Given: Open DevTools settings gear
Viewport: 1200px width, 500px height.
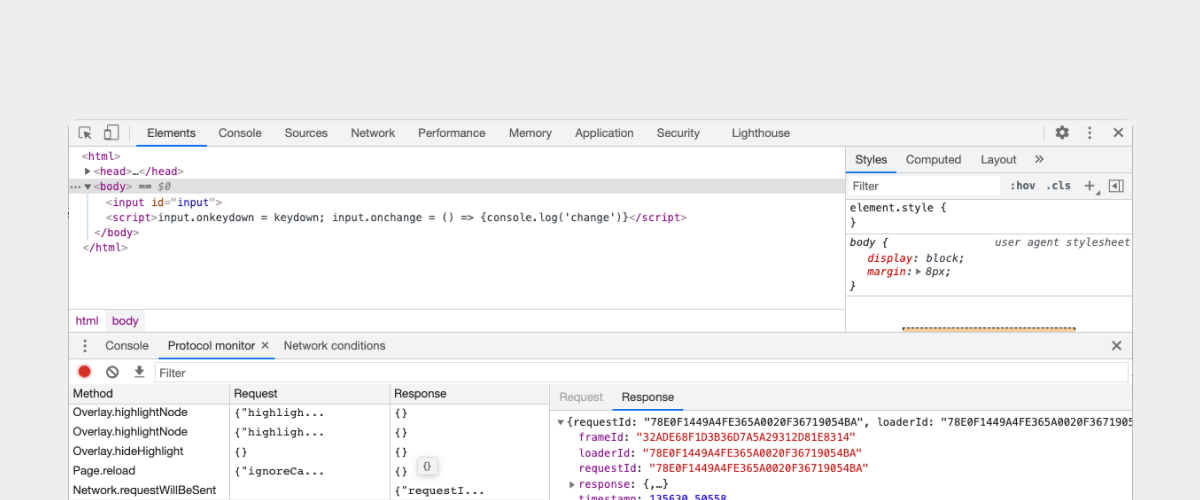Looking at the screenshot, I should 1062,133.
